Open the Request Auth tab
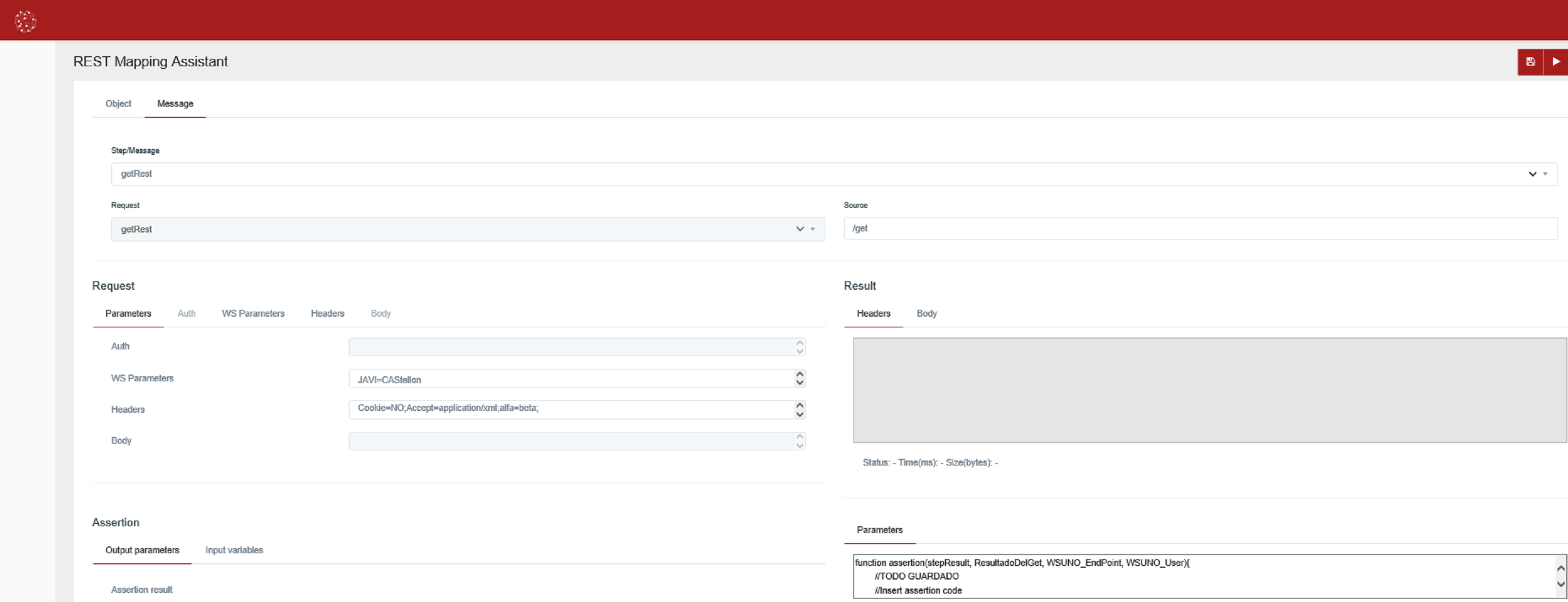The image size is (1568, 602). point(186,313)
